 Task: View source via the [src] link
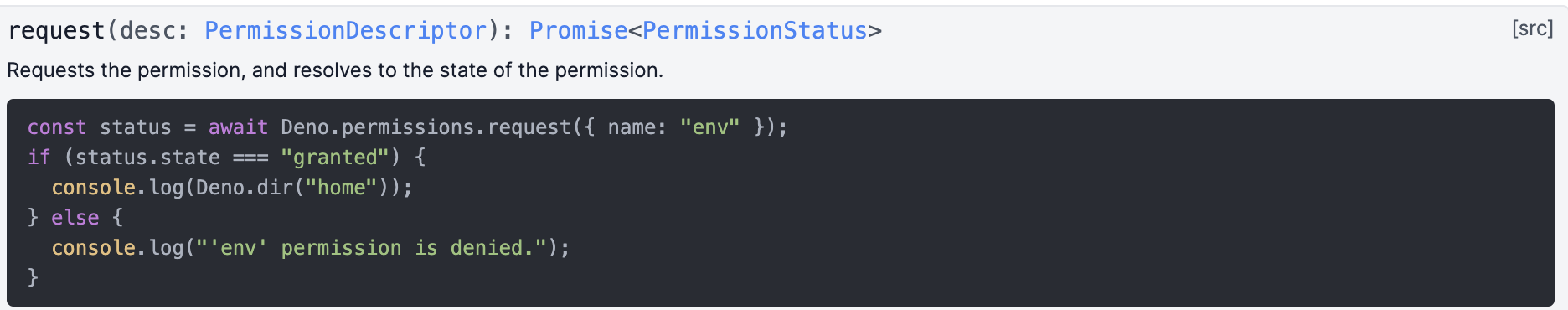(x=1532, y=28)
